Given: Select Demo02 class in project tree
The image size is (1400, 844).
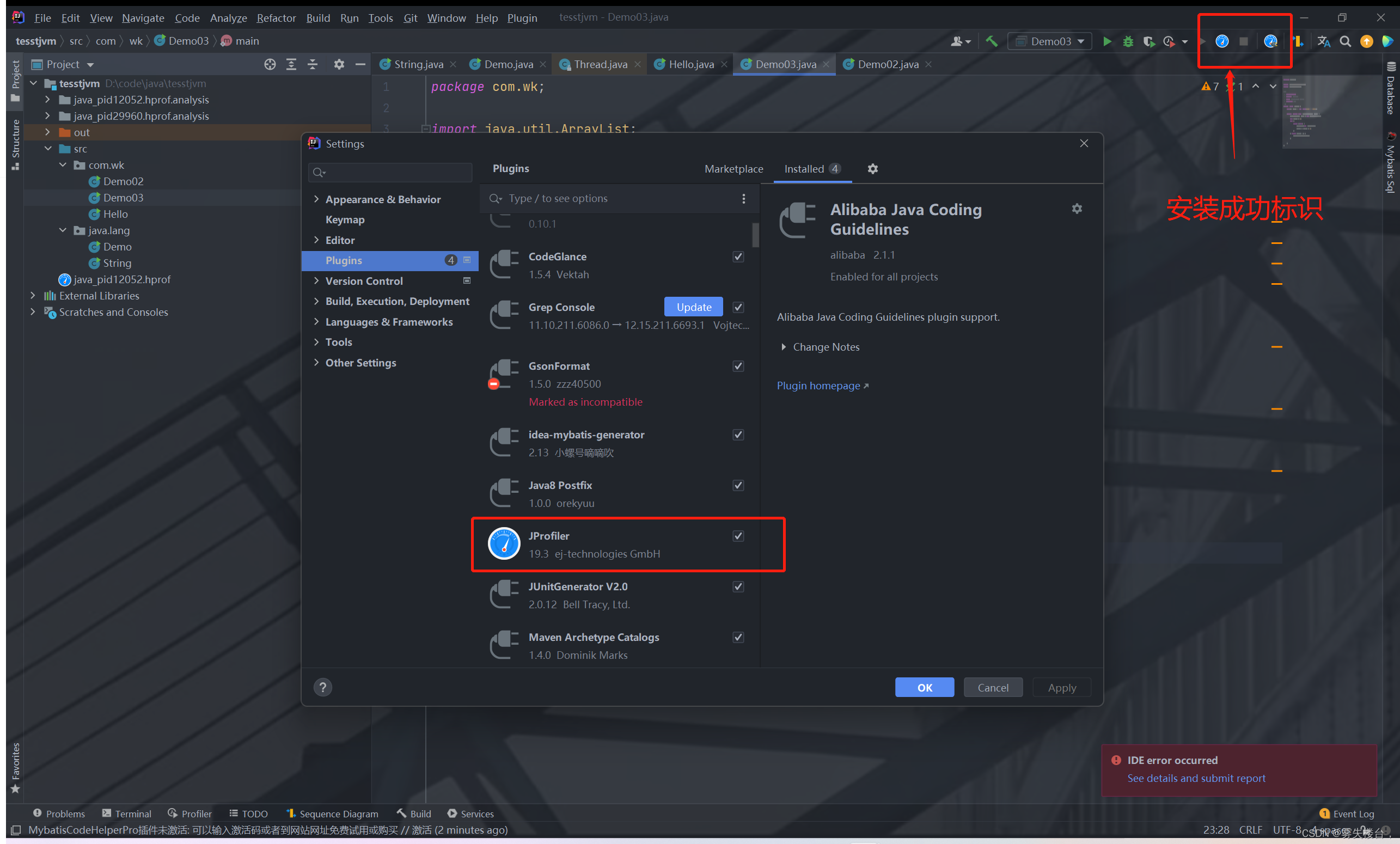Looking at the screenshot, I should tap(123, 181).
